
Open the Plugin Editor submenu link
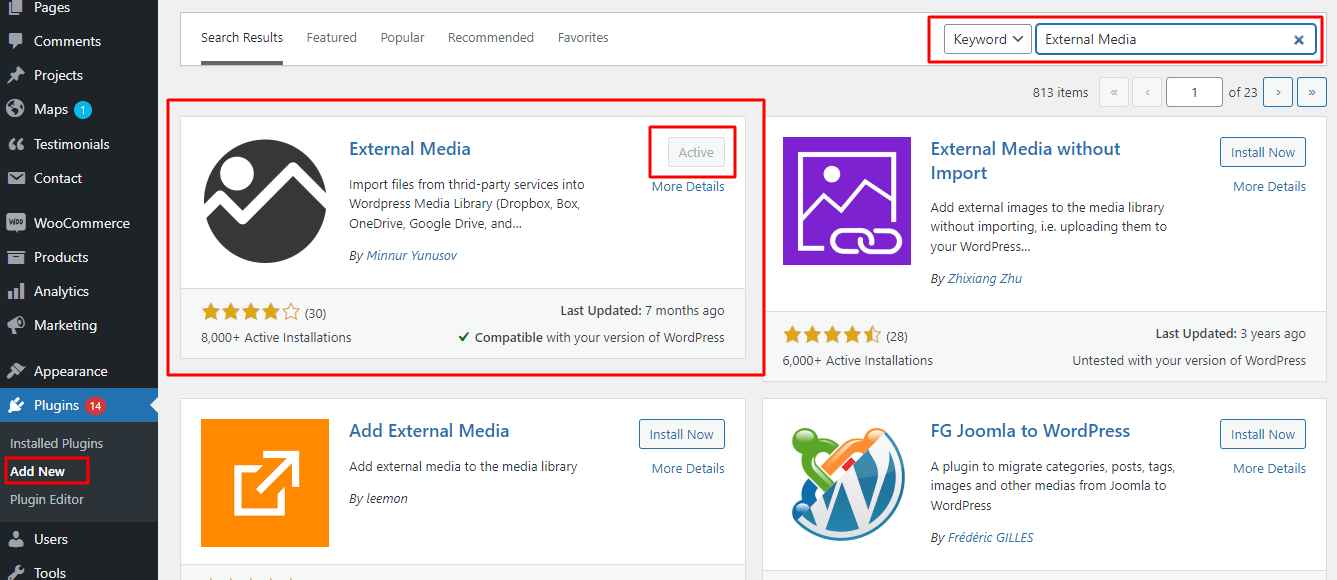[47, 499]
